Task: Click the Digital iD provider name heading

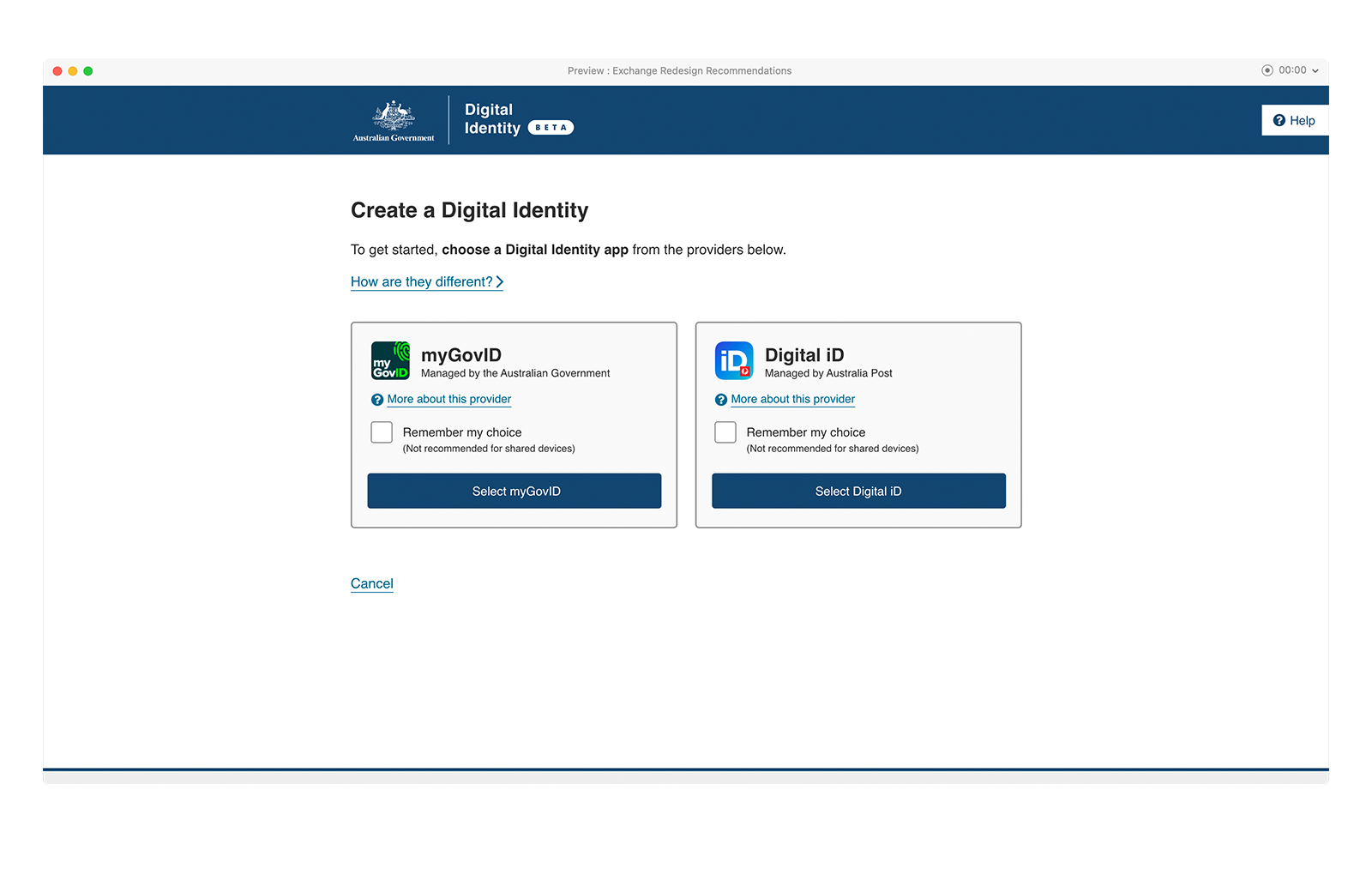Action: (804, 355)
